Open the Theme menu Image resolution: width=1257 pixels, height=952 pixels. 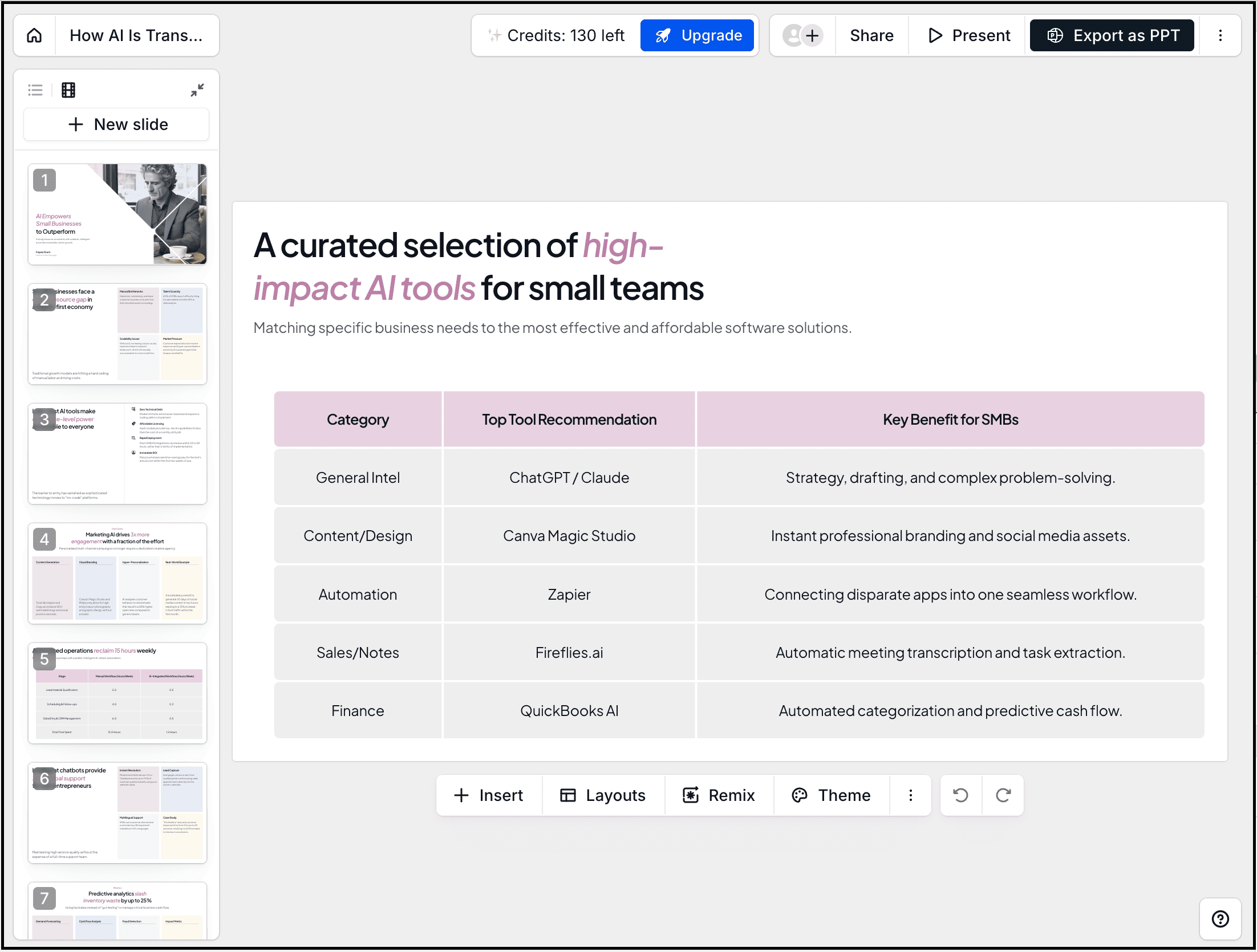(x=832, y=795)
